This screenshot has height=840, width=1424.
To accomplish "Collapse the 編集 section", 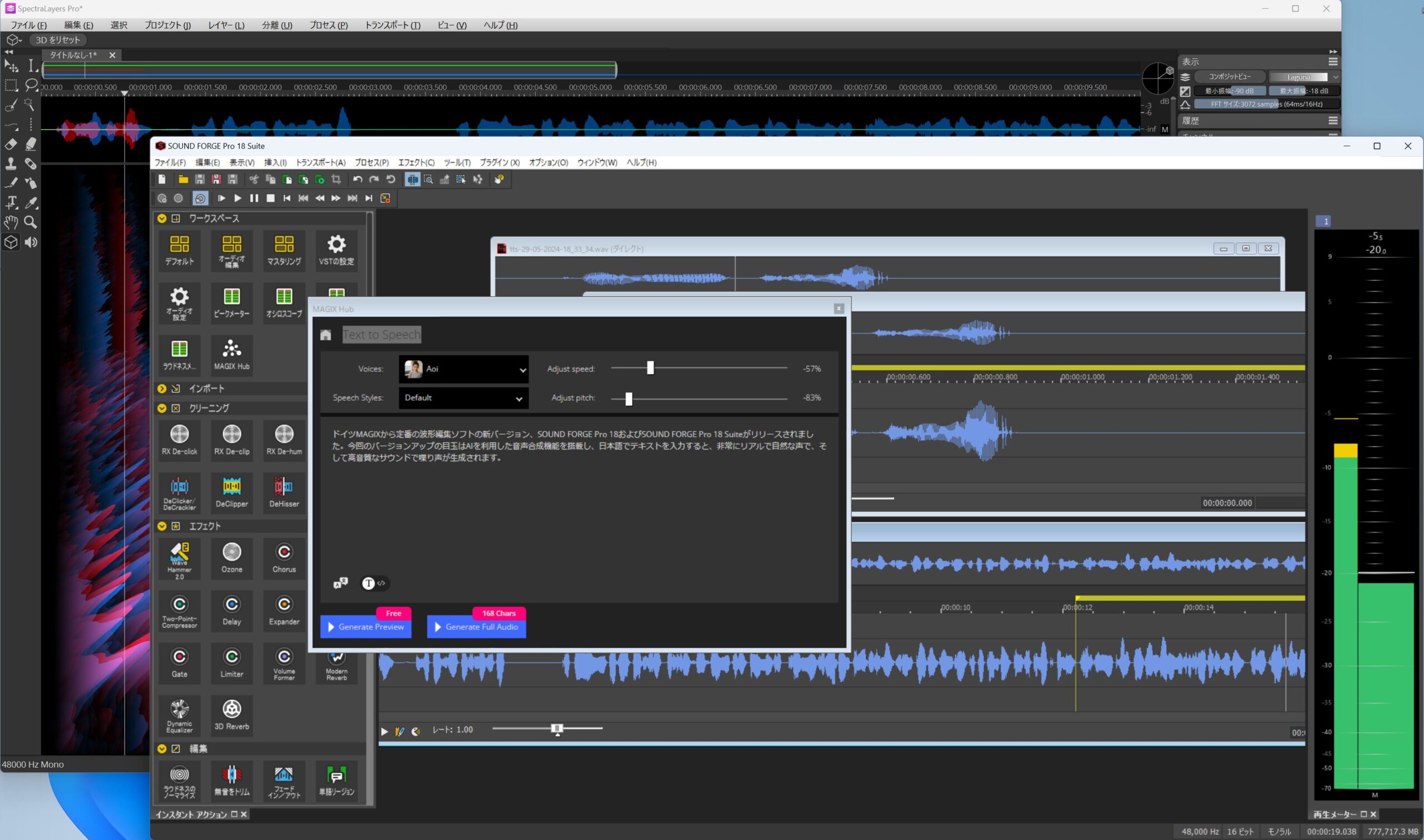I will pos(162,749).
